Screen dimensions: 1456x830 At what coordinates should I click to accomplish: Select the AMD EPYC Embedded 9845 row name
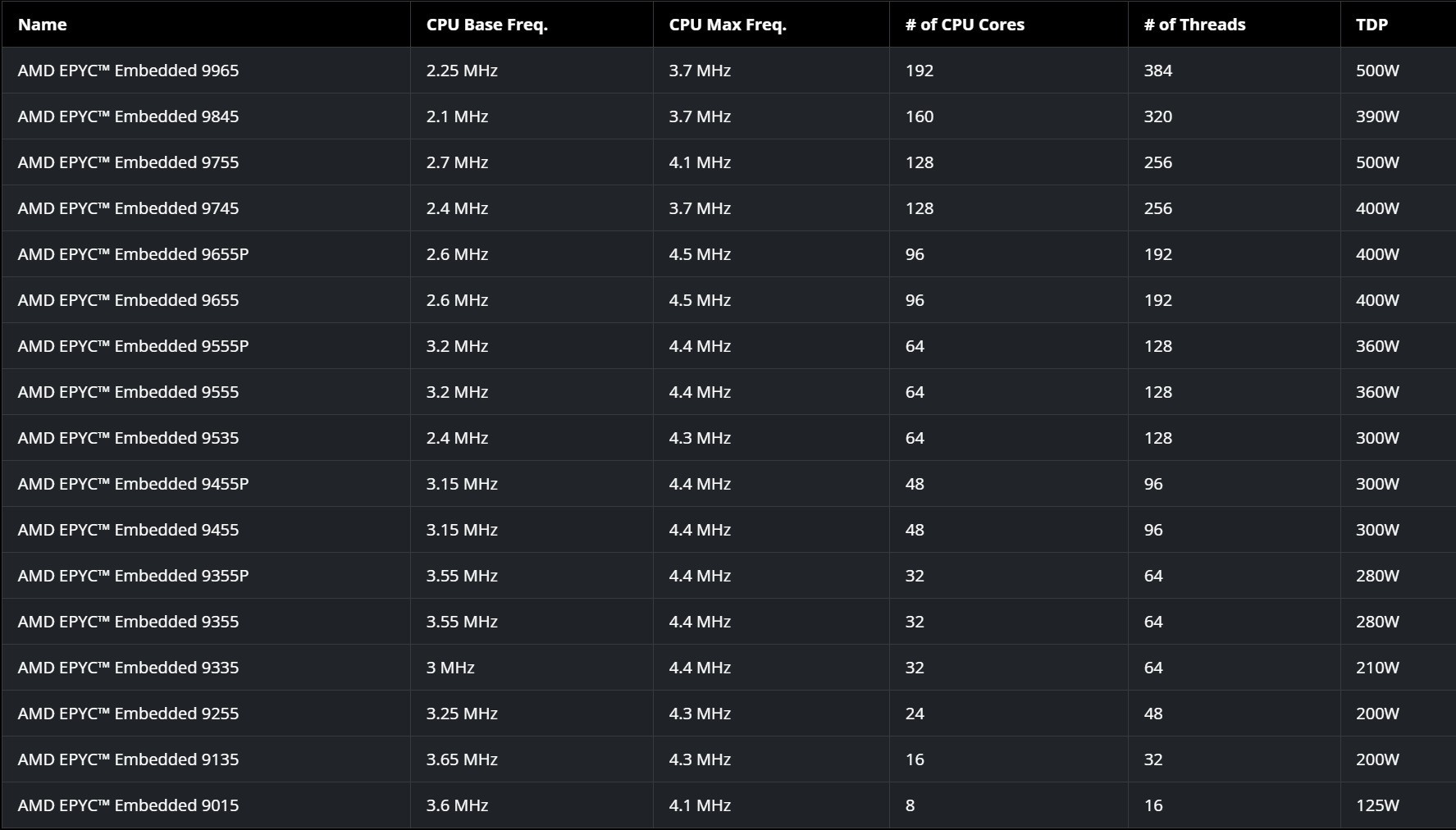[x=128, y=116]
